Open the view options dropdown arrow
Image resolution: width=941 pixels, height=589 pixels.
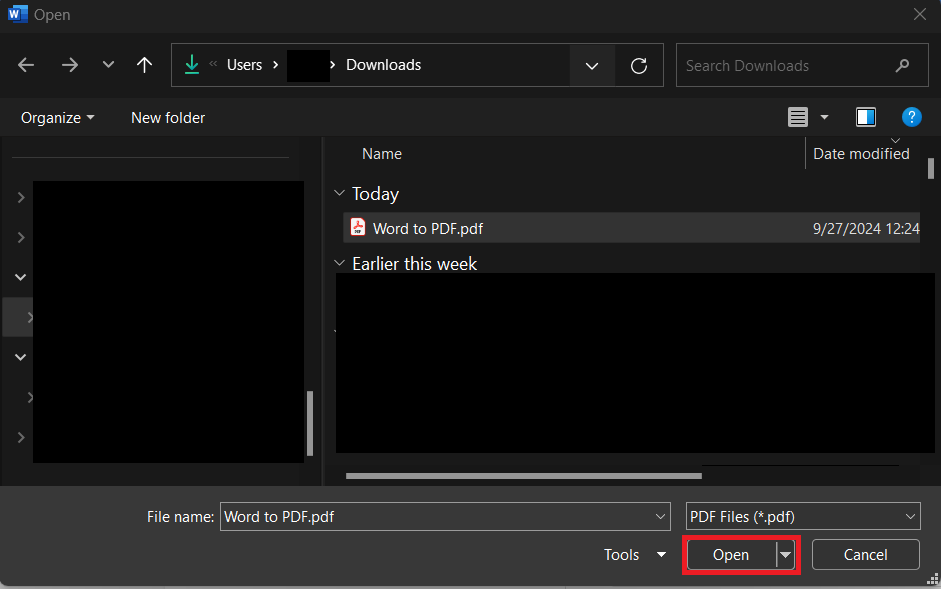click(x=825, y=117)
